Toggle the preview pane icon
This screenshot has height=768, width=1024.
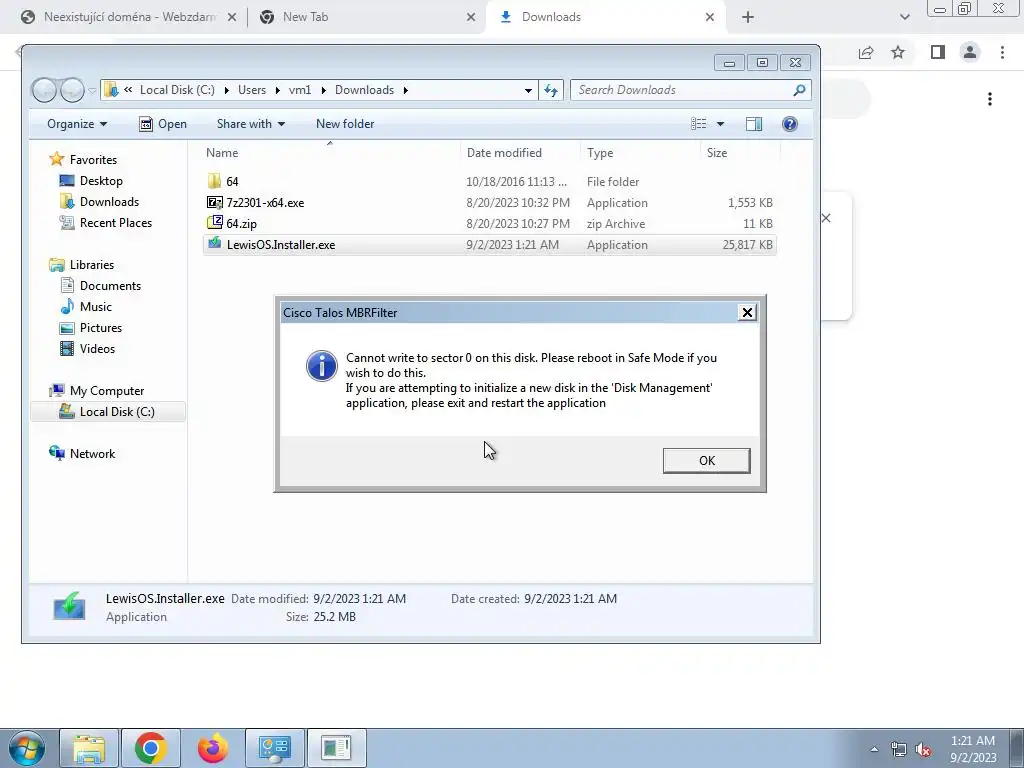[x=754, y=124]
